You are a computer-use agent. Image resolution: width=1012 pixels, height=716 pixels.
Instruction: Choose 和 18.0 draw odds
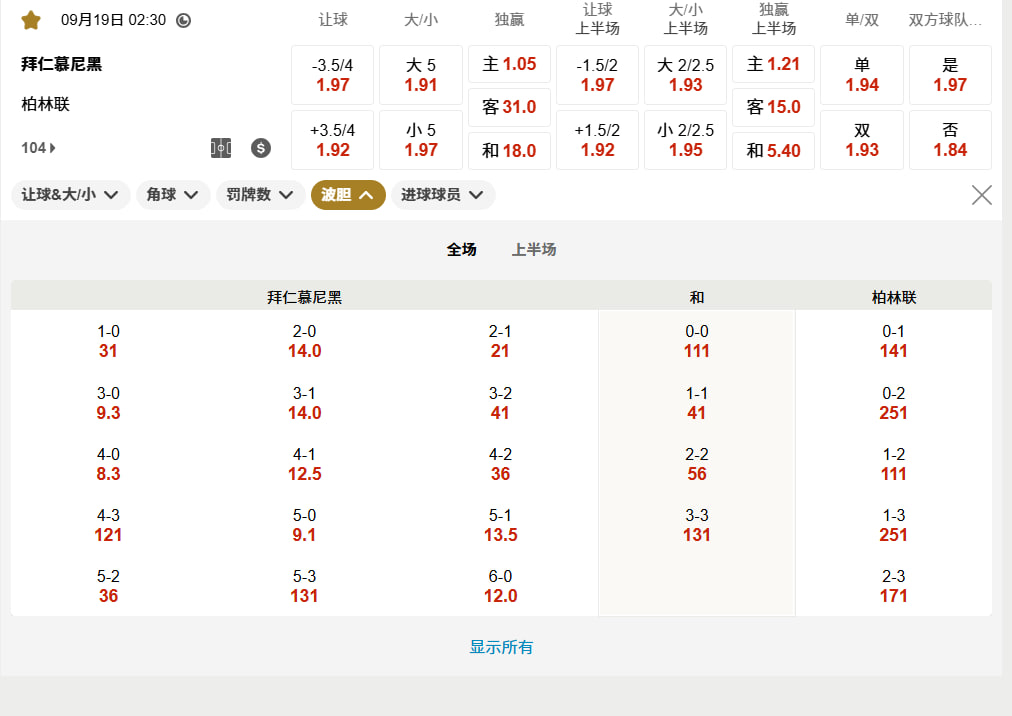pyautogui.click(x=509, y=151)
